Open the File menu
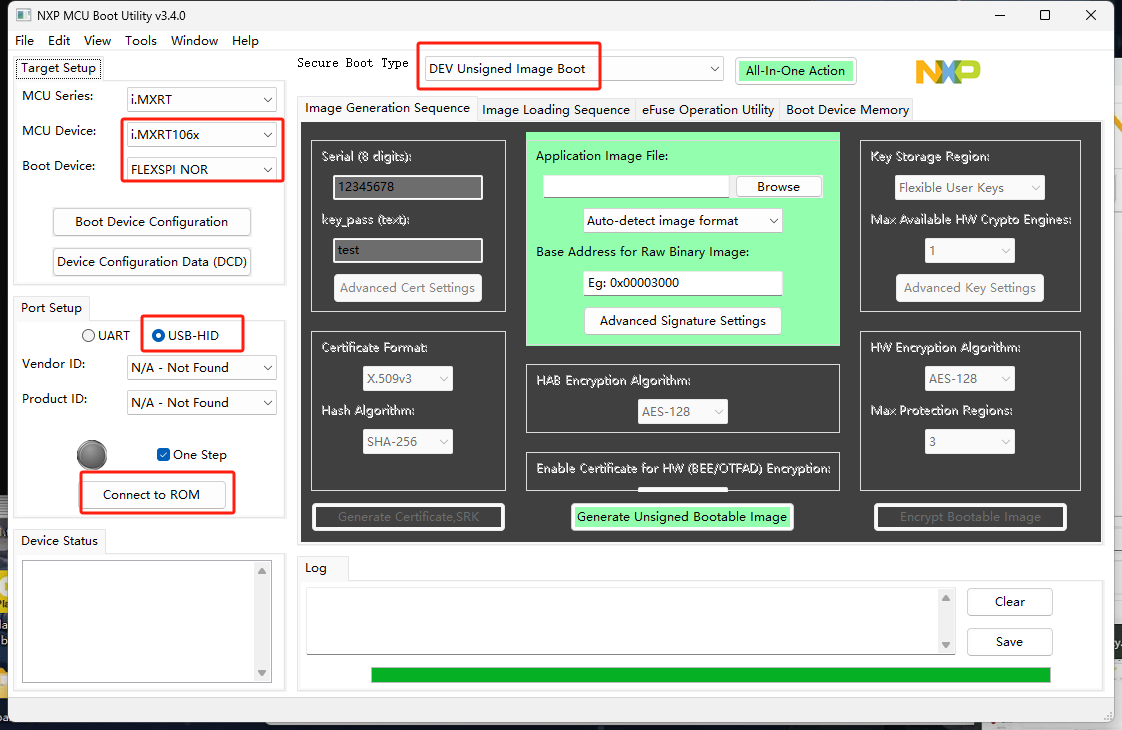The height and width of the screenshot is (730, 1122). (24, 41)
